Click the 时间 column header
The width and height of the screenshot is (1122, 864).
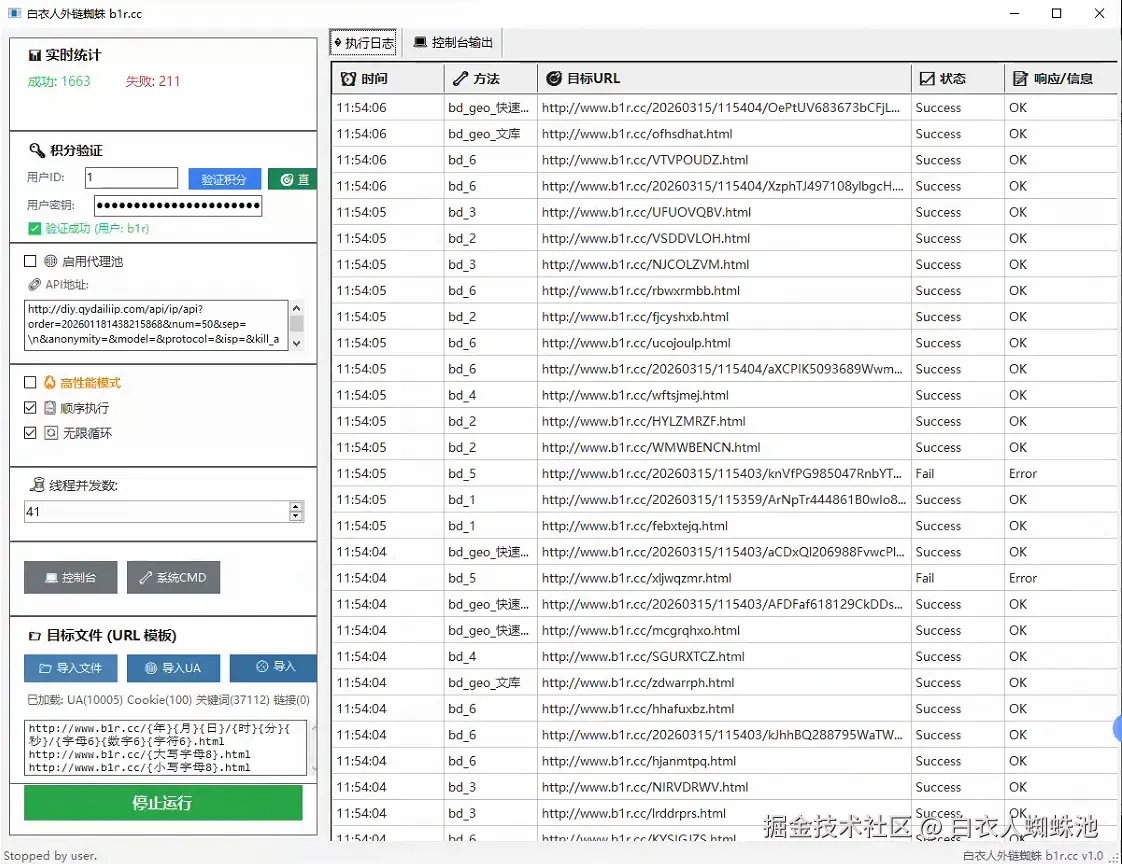click(388, 79)
